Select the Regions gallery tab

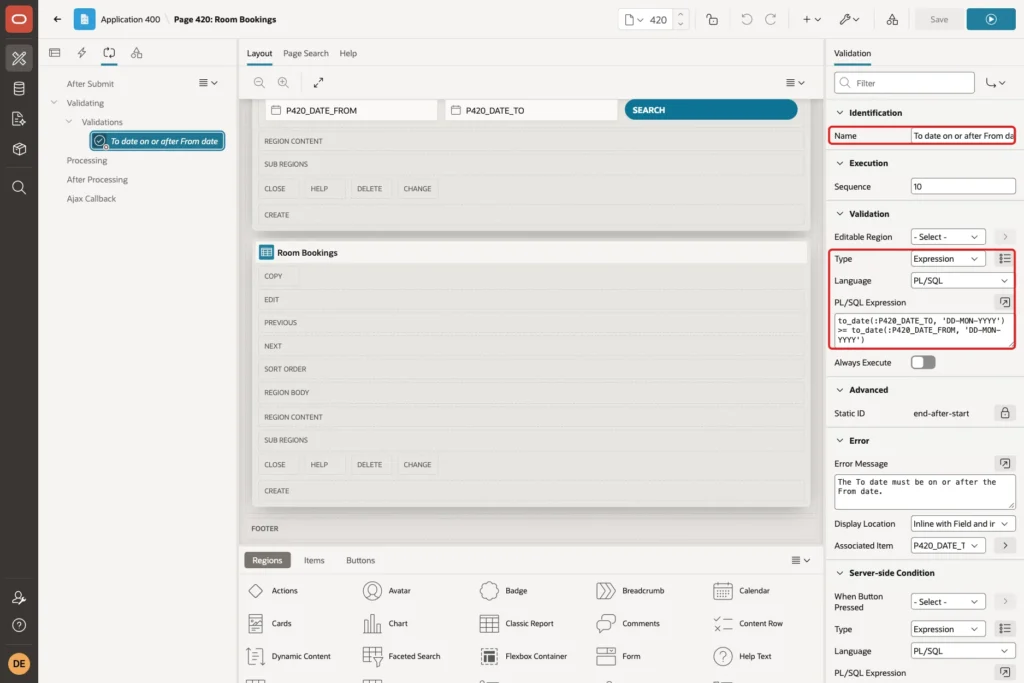267,560
